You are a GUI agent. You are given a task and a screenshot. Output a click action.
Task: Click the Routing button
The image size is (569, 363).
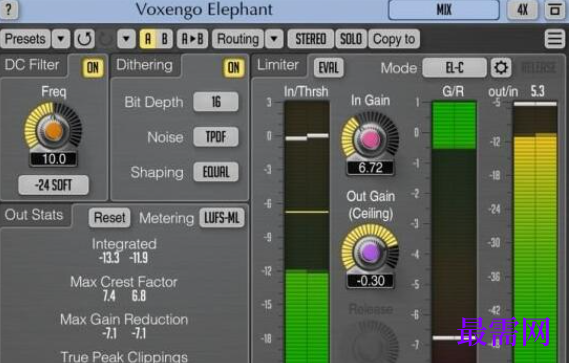point(238,39)
